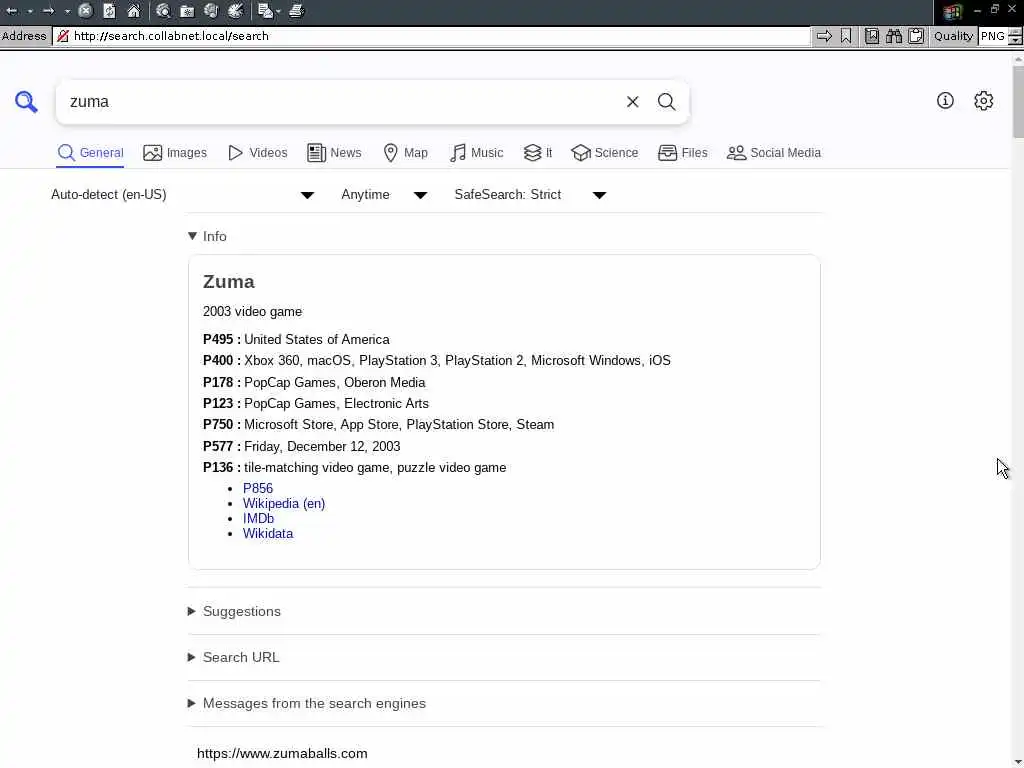Open the favorites folder toolbar icon
This screenshot has width=1024, height=768.
coord(187,11)
